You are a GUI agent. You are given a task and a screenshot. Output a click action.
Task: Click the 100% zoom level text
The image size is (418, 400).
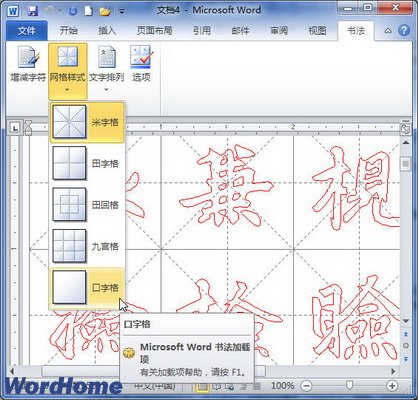pos(282,386)
